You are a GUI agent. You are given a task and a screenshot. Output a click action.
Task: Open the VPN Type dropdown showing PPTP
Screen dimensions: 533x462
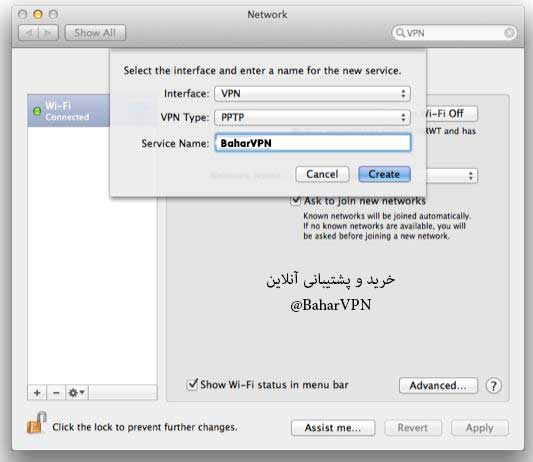click(x=312, y=117)
